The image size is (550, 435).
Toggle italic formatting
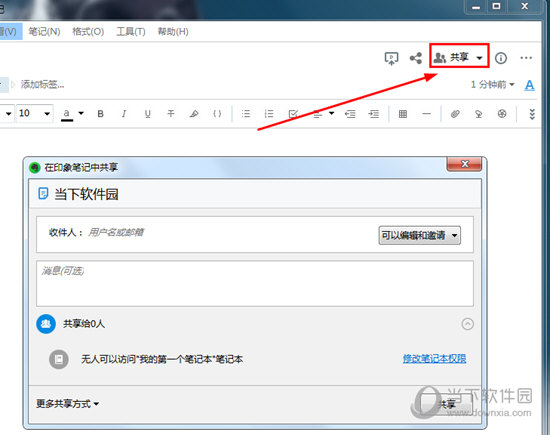coord(124,114)
